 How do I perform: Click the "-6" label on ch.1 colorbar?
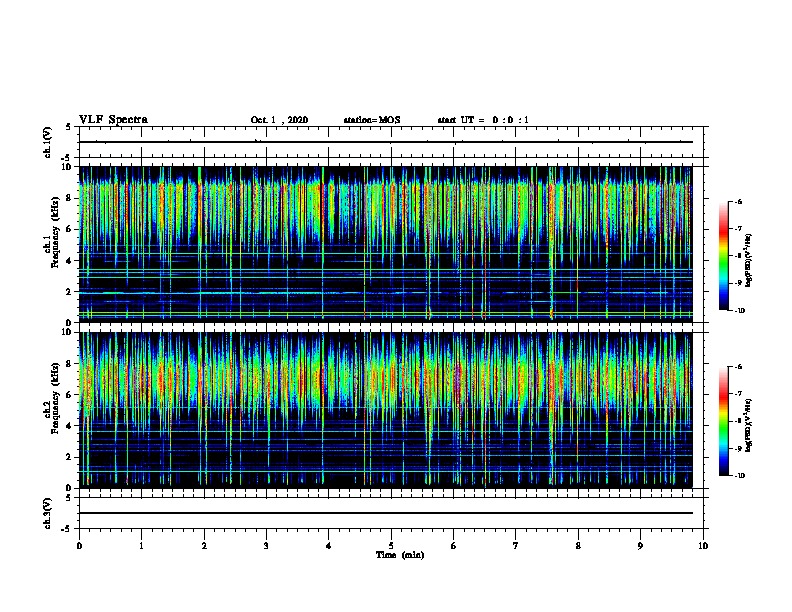738,202
